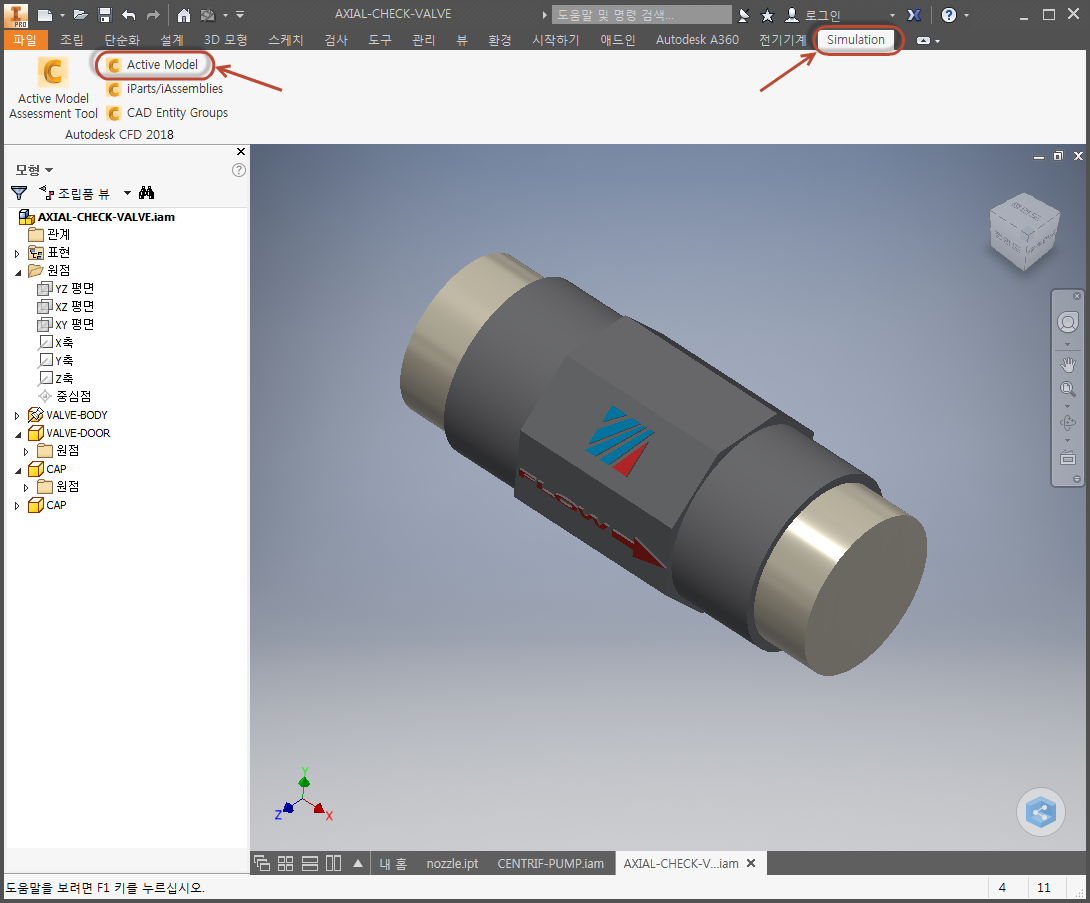The width and height of the screenshot is (1090, 903).
Task: Go to Home view icon
Action: [x=184, y=15]
